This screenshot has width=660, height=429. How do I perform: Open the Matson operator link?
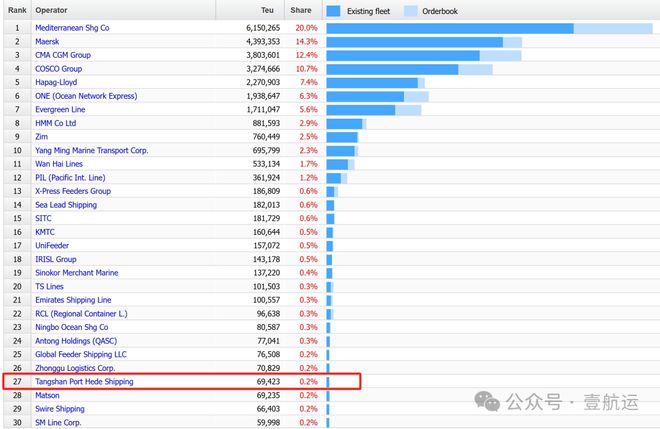click(48, 395)
